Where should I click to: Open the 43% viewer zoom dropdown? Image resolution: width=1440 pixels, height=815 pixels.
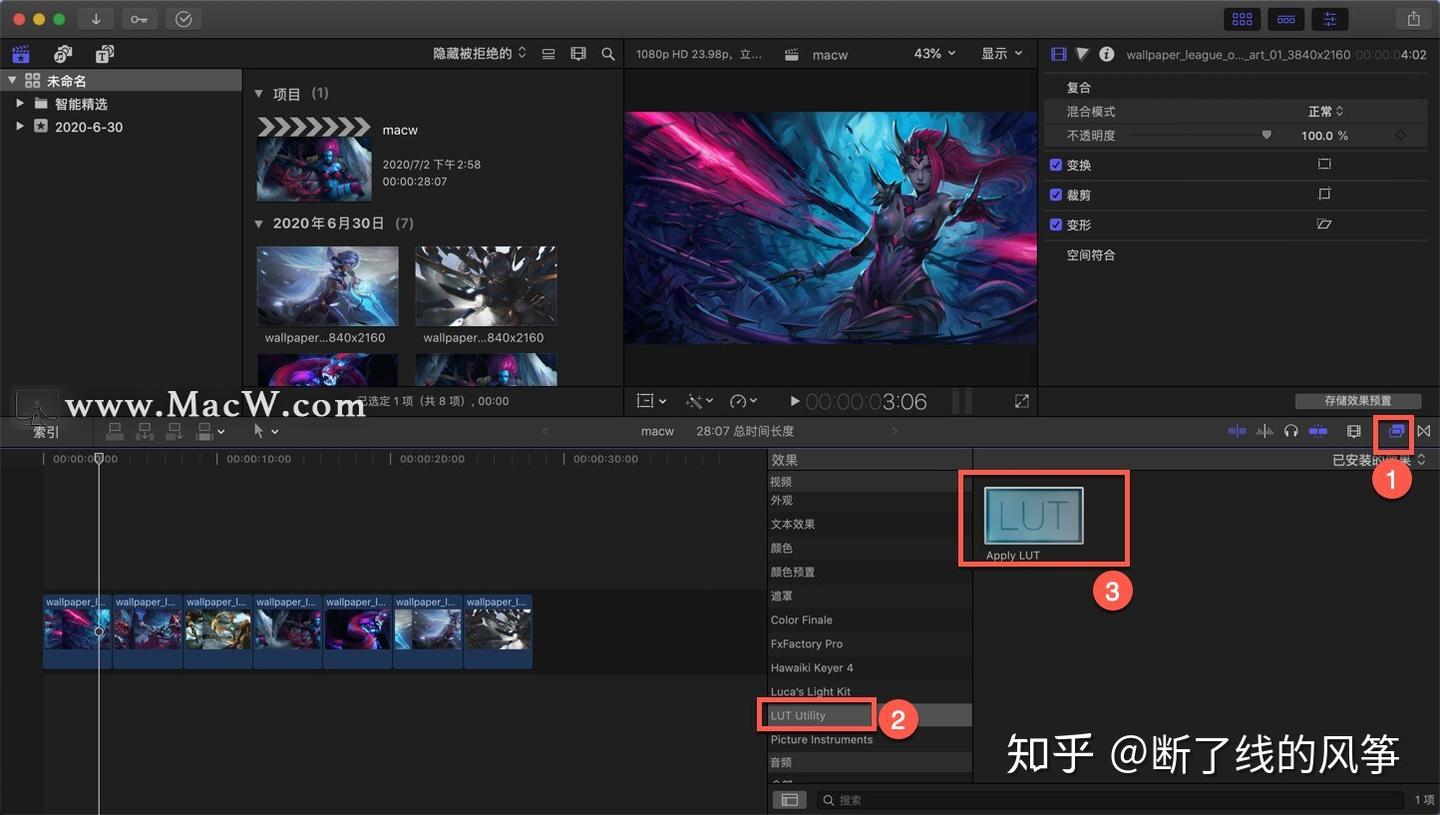pos(933,54)
